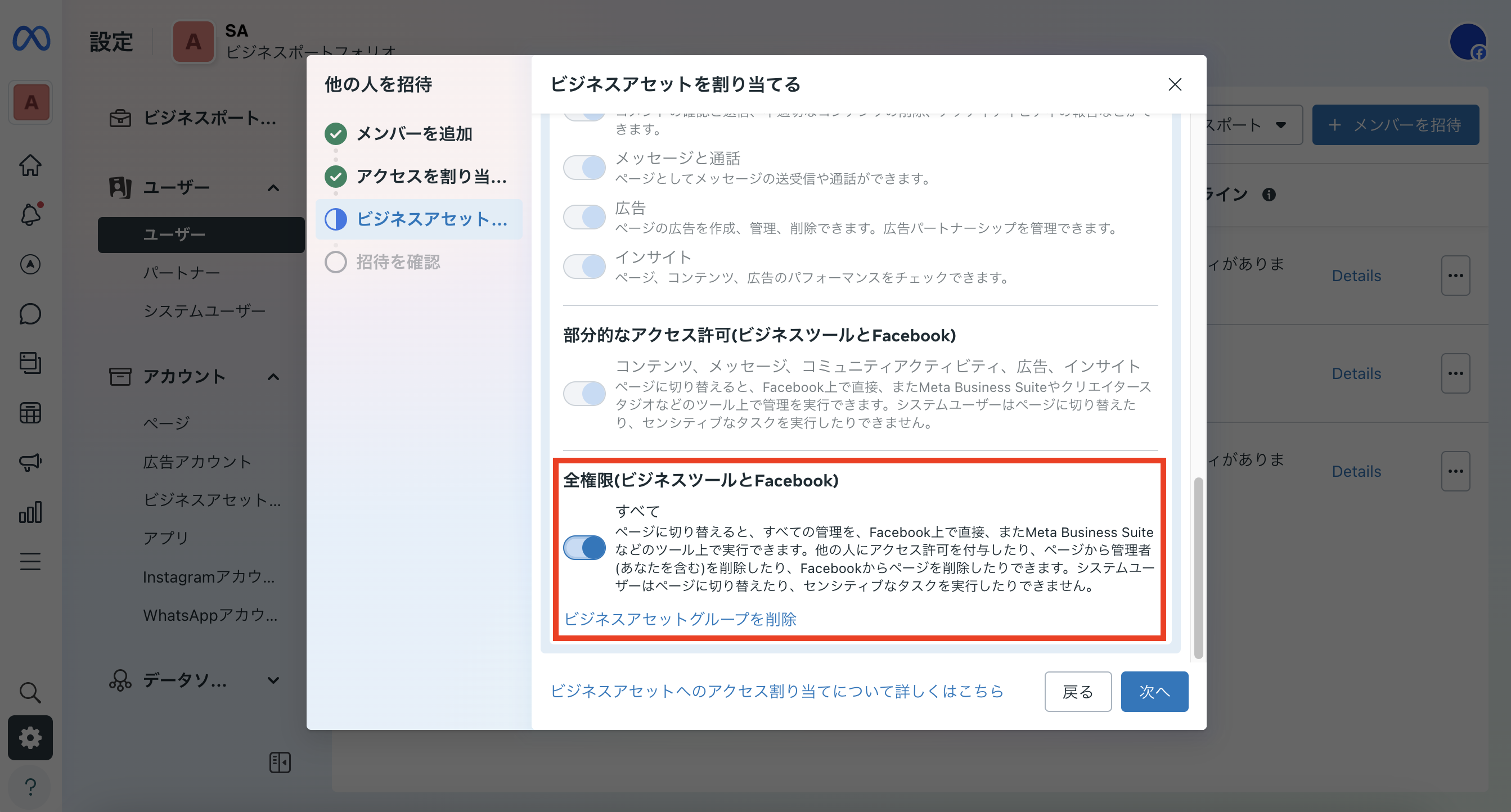Collapse the ユーザー section chevron
The width and height of the screenshot is (1511, 812).
coord(273,188)
